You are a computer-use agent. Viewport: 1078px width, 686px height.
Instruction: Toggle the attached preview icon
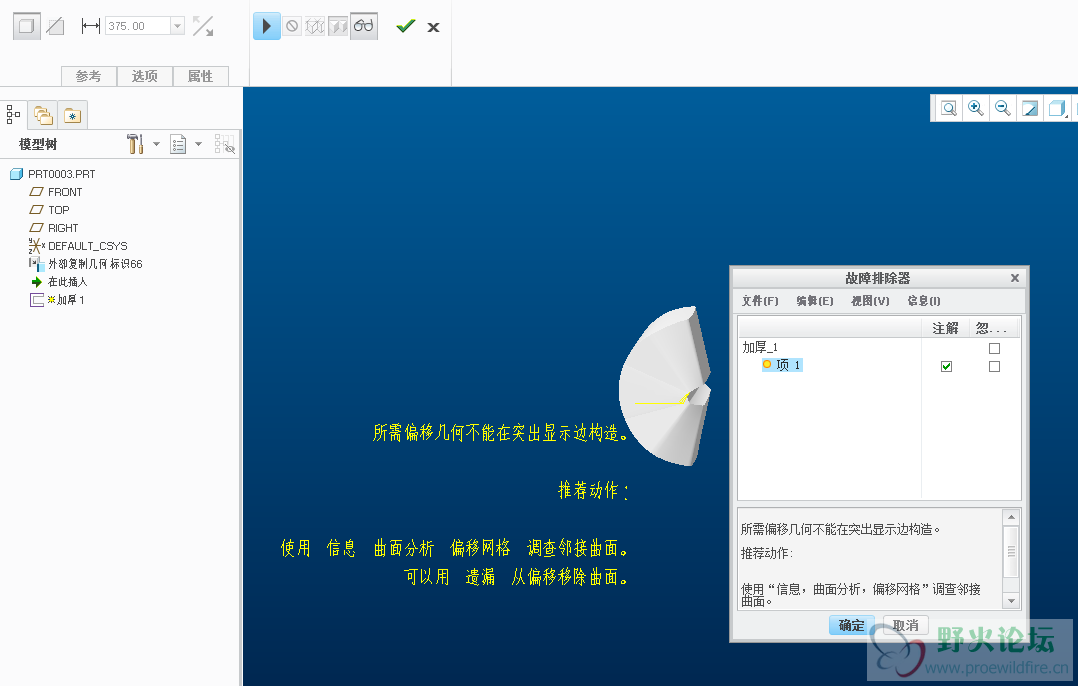[x=338, y=26]
